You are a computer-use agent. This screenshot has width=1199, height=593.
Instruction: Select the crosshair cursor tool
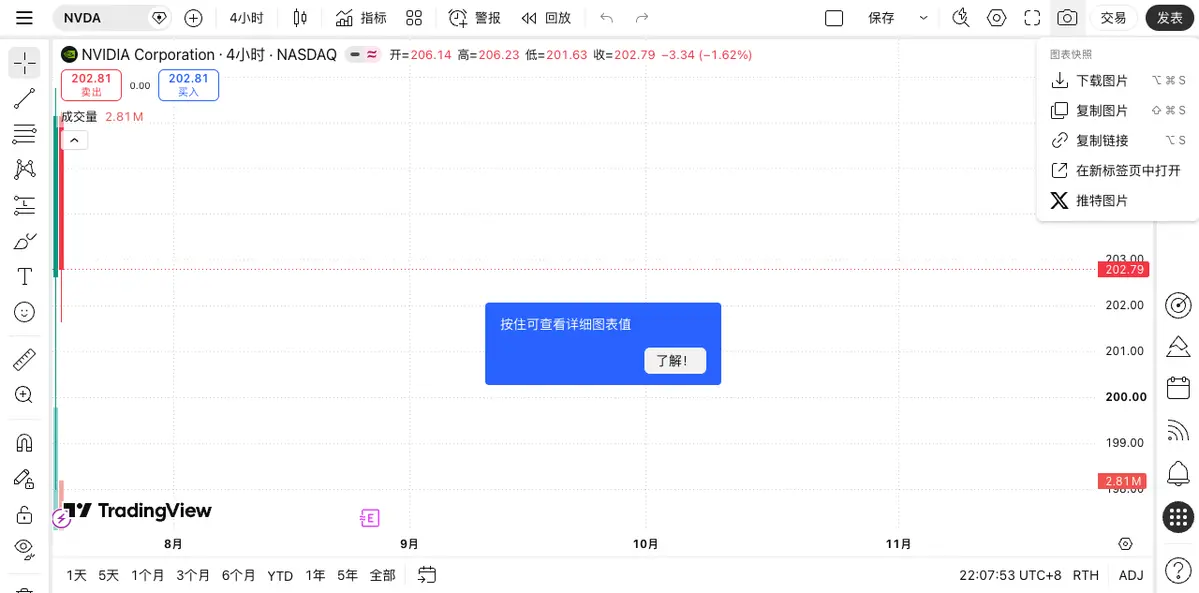pyautogui.click(x=24, y=63)
